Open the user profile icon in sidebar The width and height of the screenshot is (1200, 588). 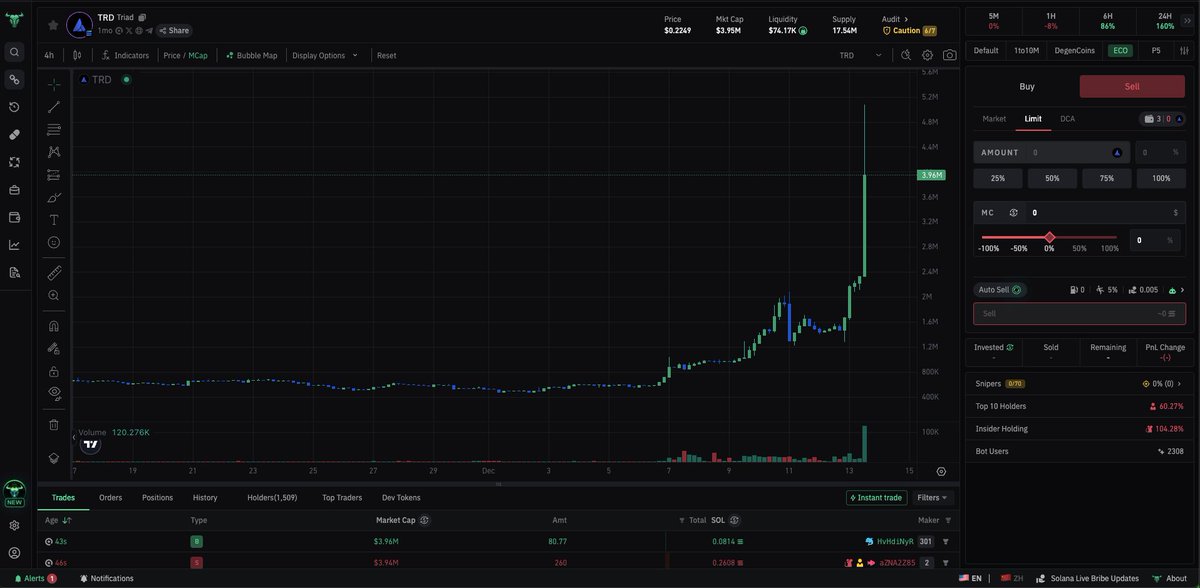14,553
